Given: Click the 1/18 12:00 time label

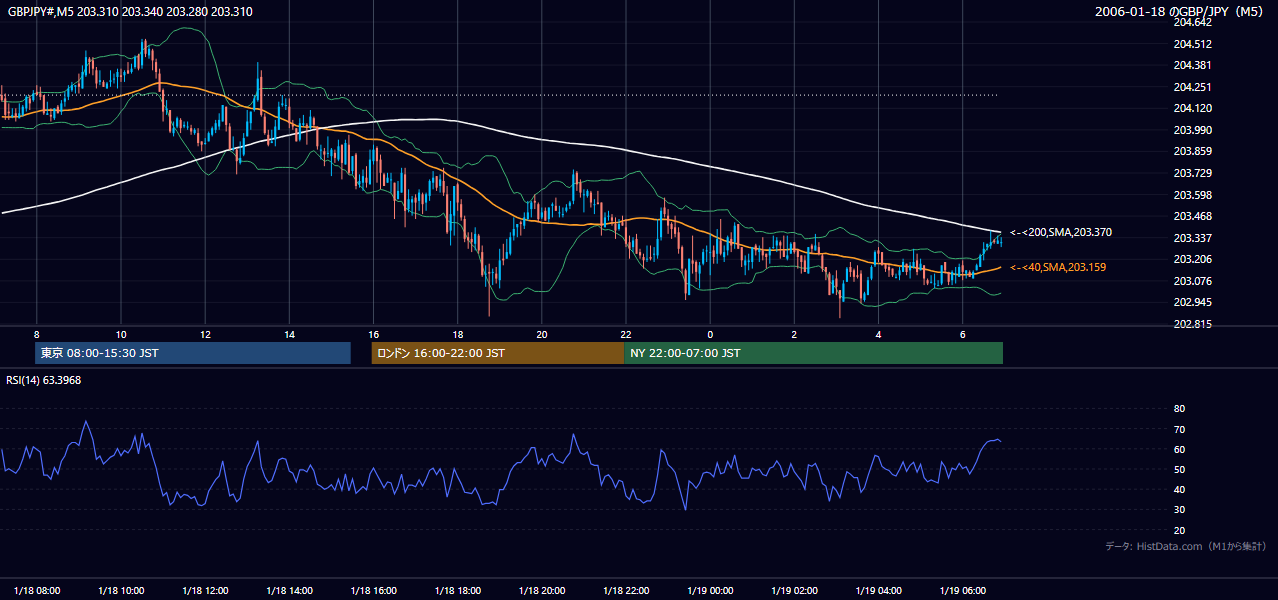Looking at the screenshot, I should tap(205, 590).
